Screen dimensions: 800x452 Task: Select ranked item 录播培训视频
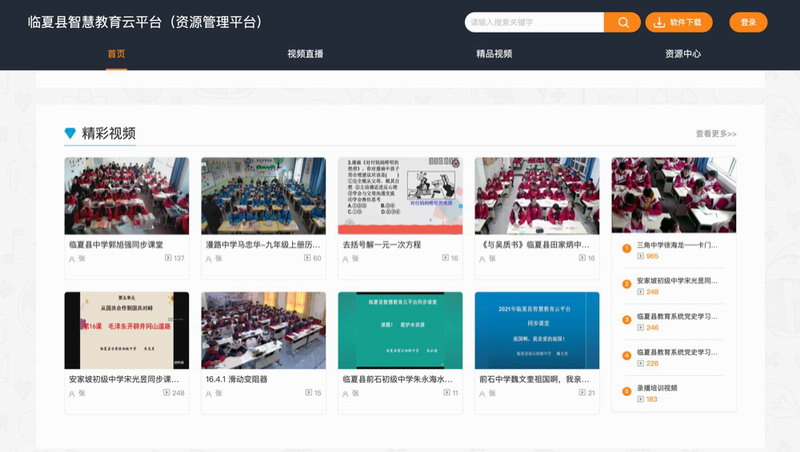click(x=657, y=387)
